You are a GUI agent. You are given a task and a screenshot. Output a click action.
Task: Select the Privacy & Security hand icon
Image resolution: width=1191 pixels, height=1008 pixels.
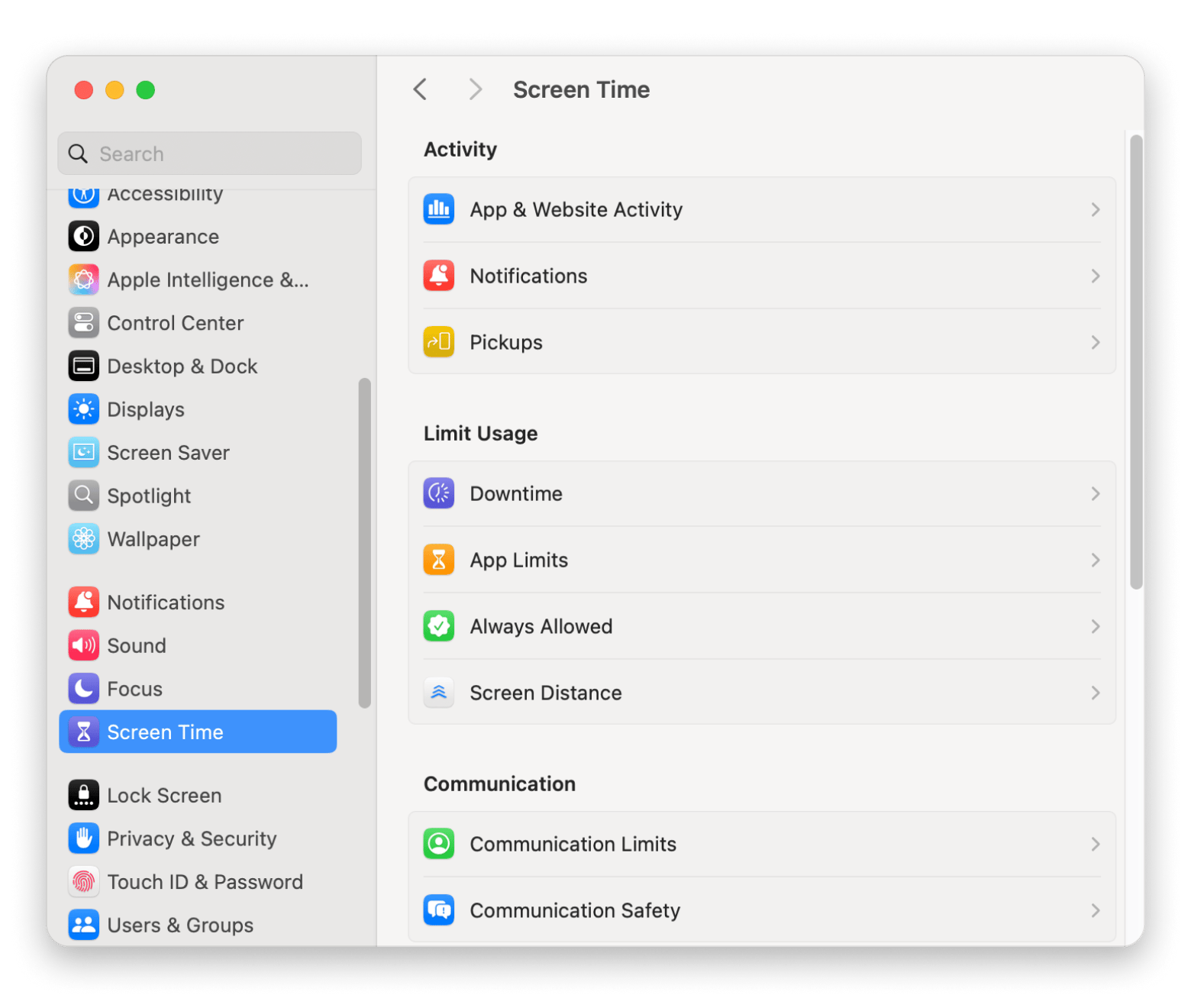click(84, 838)
